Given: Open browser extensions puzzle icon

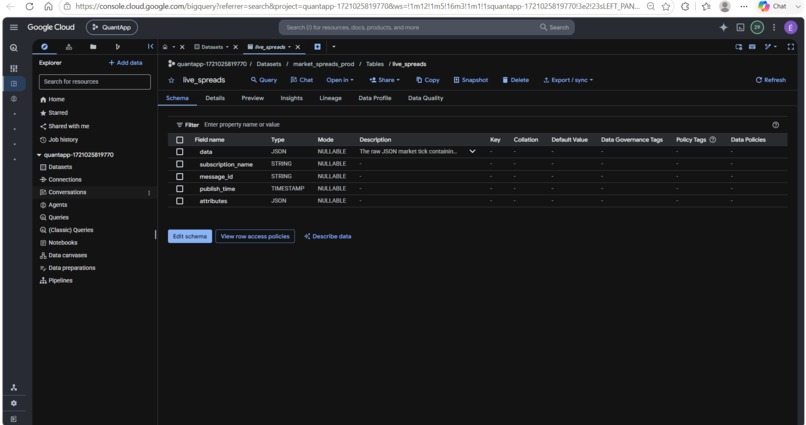Looking at the screenshot, I should 685,7.
